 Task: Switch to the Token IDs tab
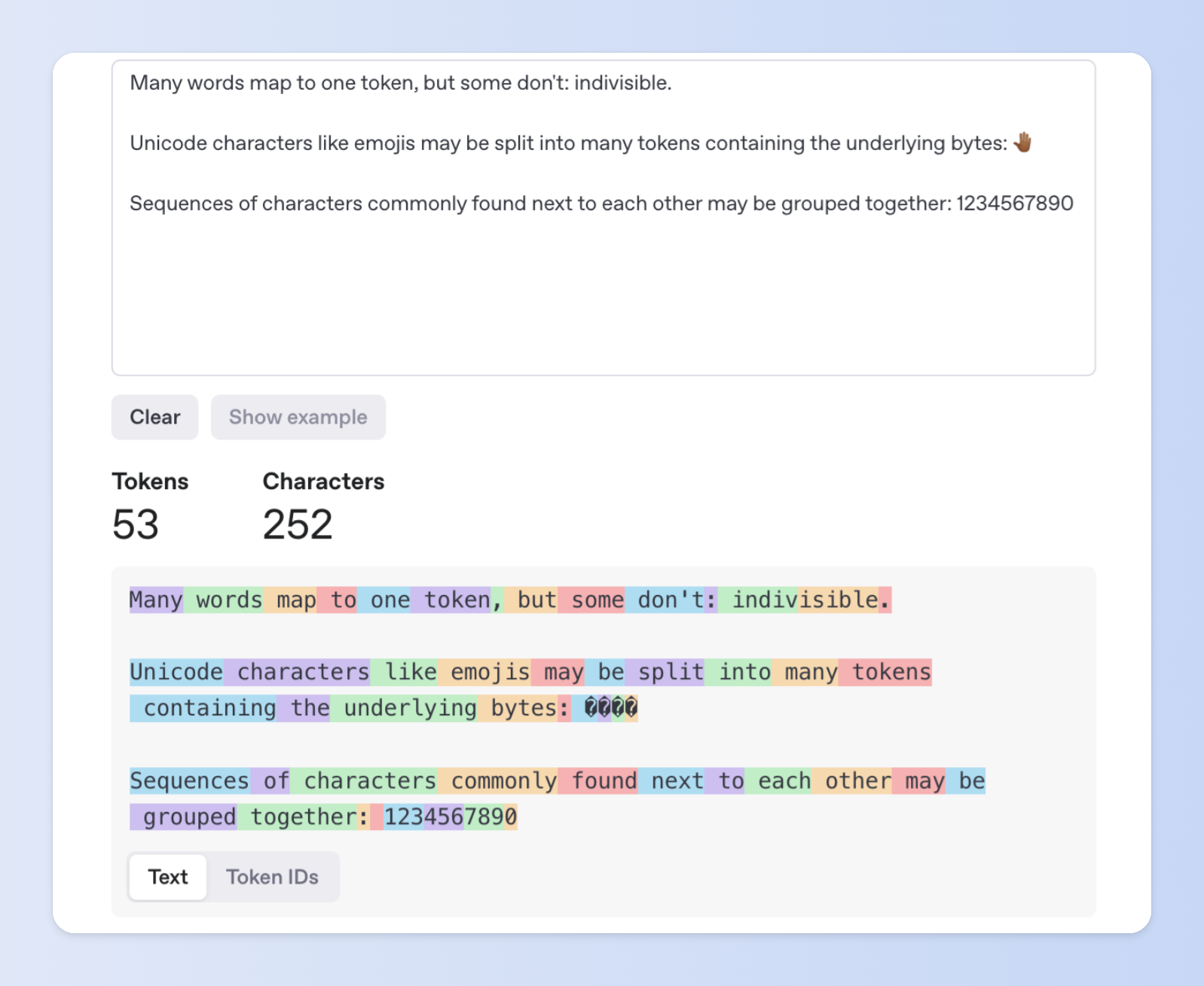pyautogui.click(x=272, y=877)
